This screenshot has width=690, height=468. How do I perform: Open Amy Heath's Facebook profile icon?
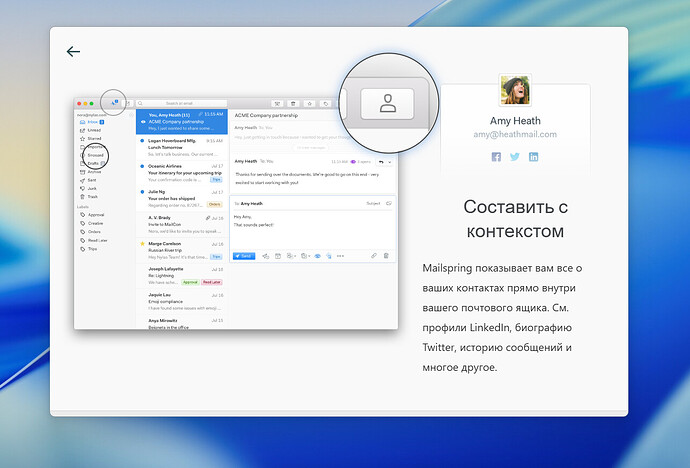pyautogui.click(x=496, y=157)
